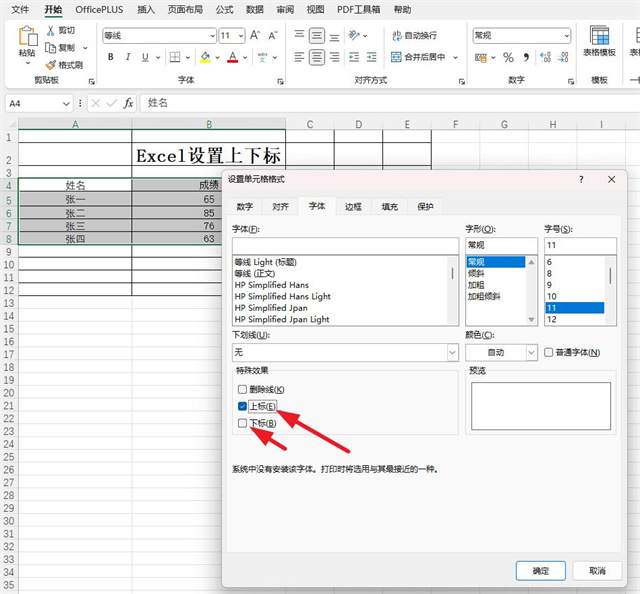Click the Increase Decimal icon
This screenshot has width=640, height=594.
[x=545, y=57]
